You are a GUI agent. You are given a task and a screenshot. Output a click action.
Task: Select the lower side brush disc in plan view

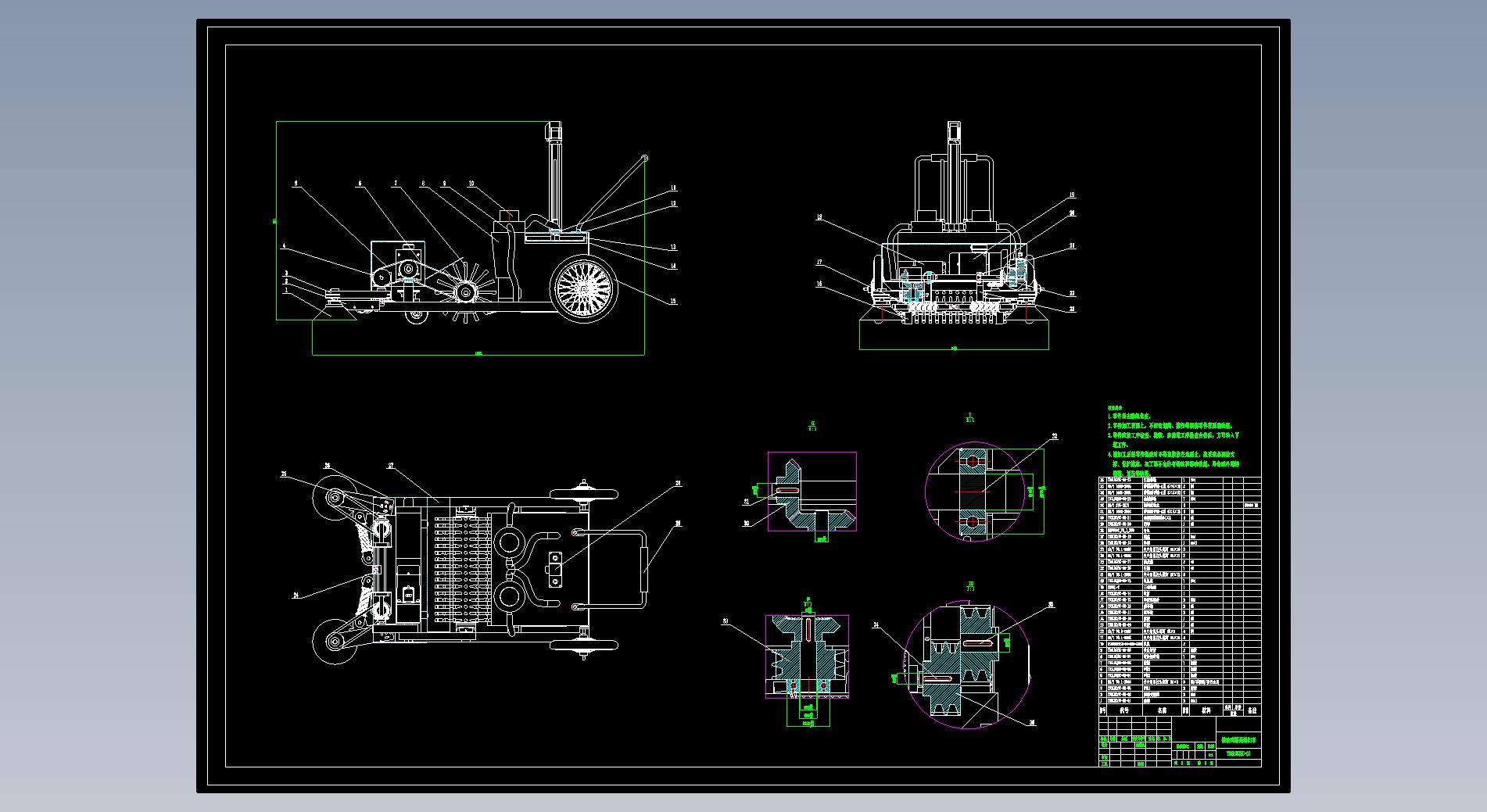pos(334,640)
